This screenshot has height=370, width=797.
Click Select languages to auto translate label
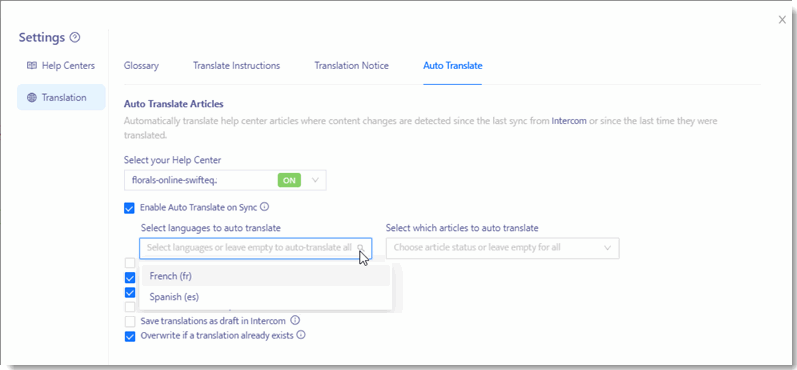click(211, 228)
